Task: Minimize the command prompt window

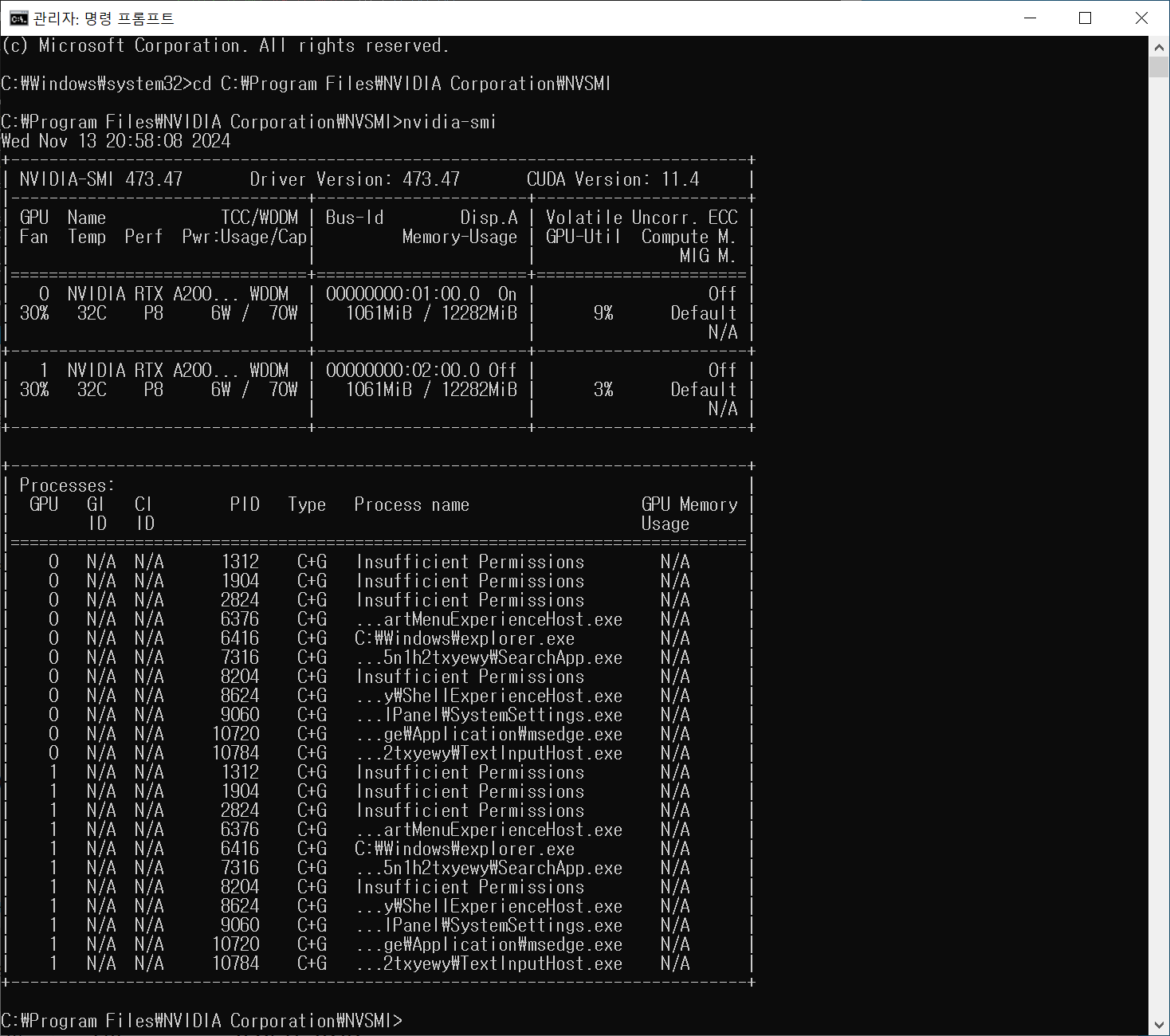Action: pyautogui.click(x=1030, y=18)
